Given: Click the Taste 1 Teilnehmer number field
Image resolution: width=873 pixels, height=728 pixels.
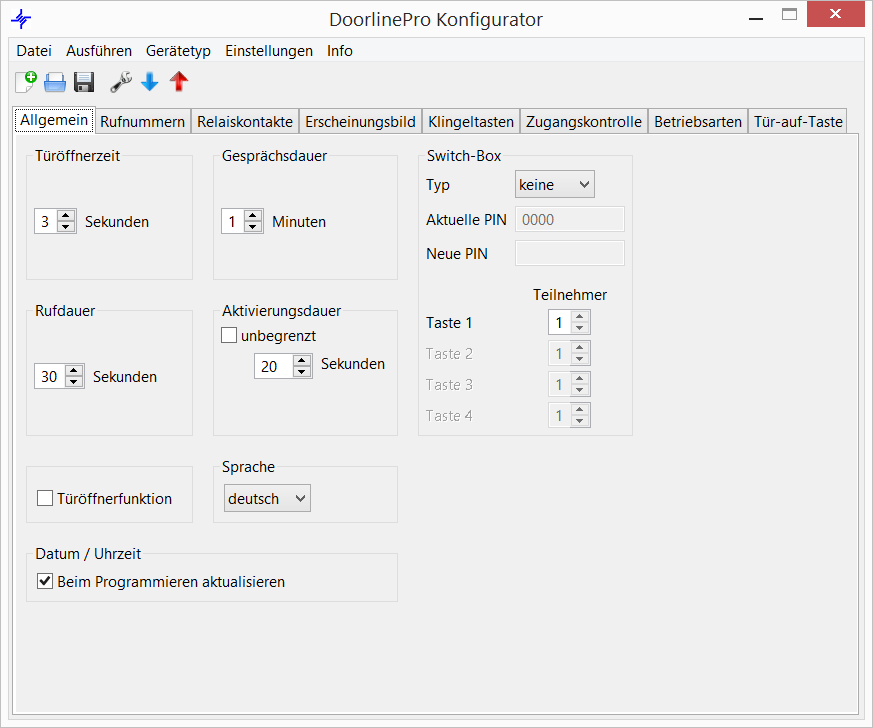Looking at the screenshot, I should tap(560, 322).
